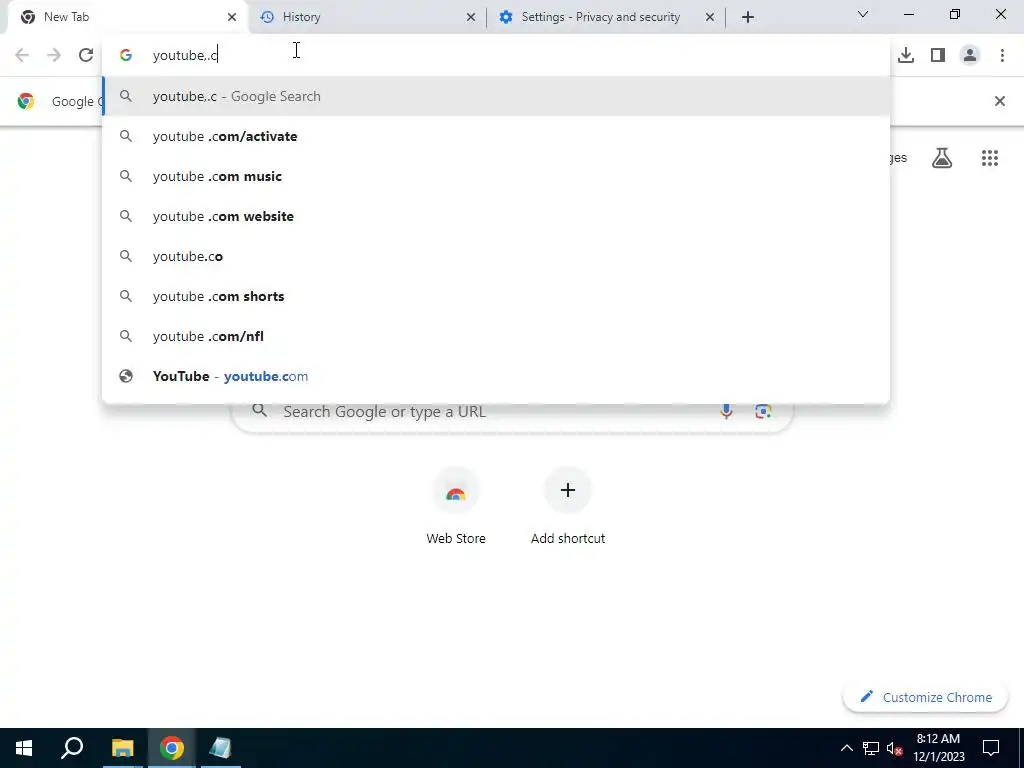Click the Chrome taskbar icon
This screenshot has width=1024, height=768.
tap(171, 748)
